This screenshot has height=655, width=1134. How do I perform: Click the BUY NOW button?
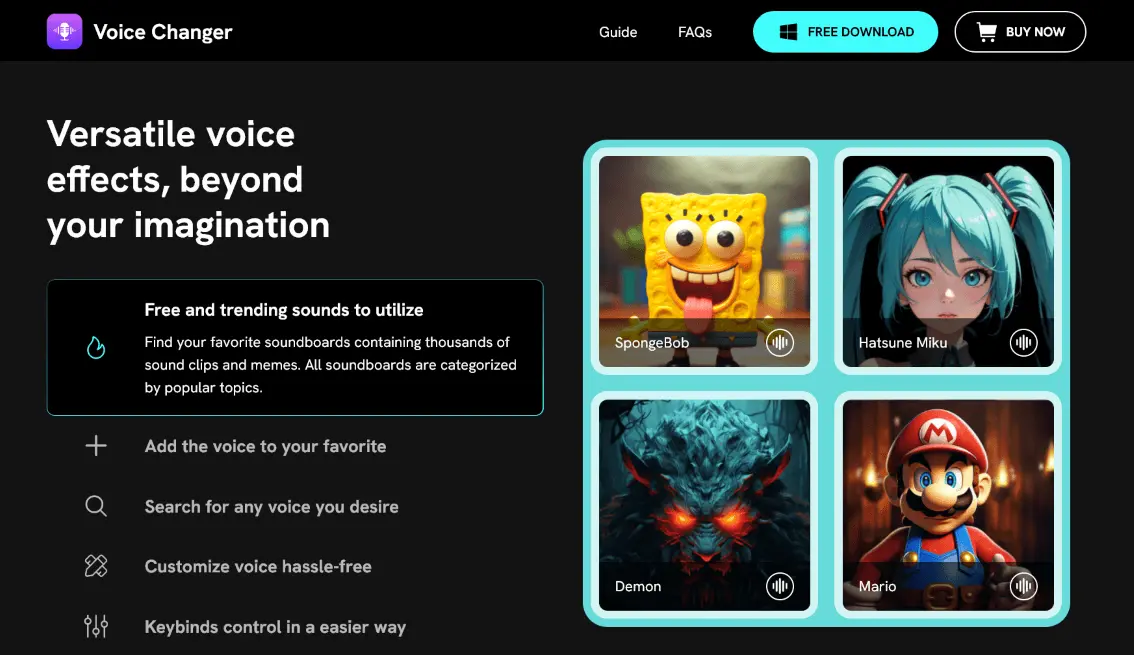[x=1020, y=32]
